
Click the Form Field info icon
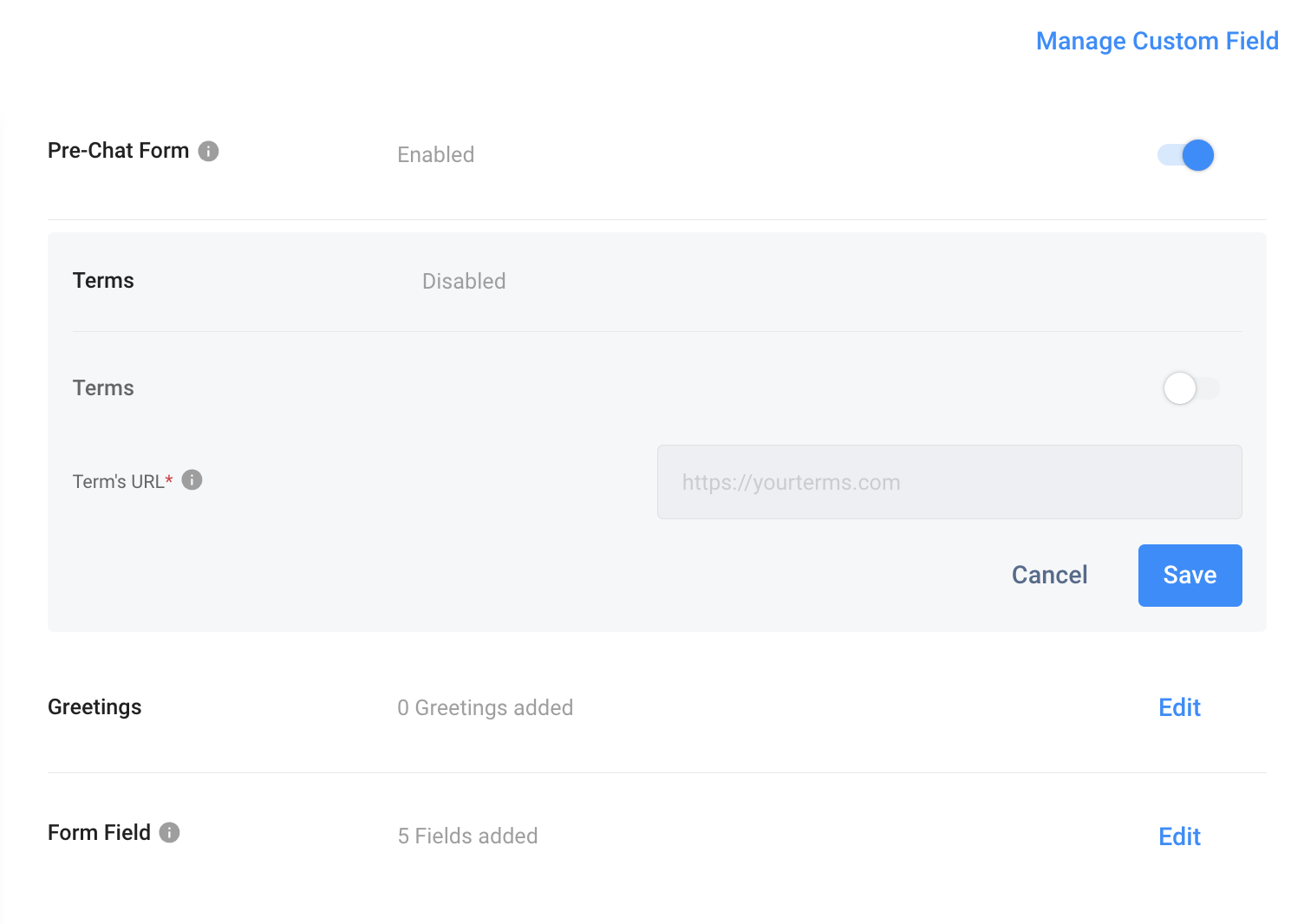169,832
